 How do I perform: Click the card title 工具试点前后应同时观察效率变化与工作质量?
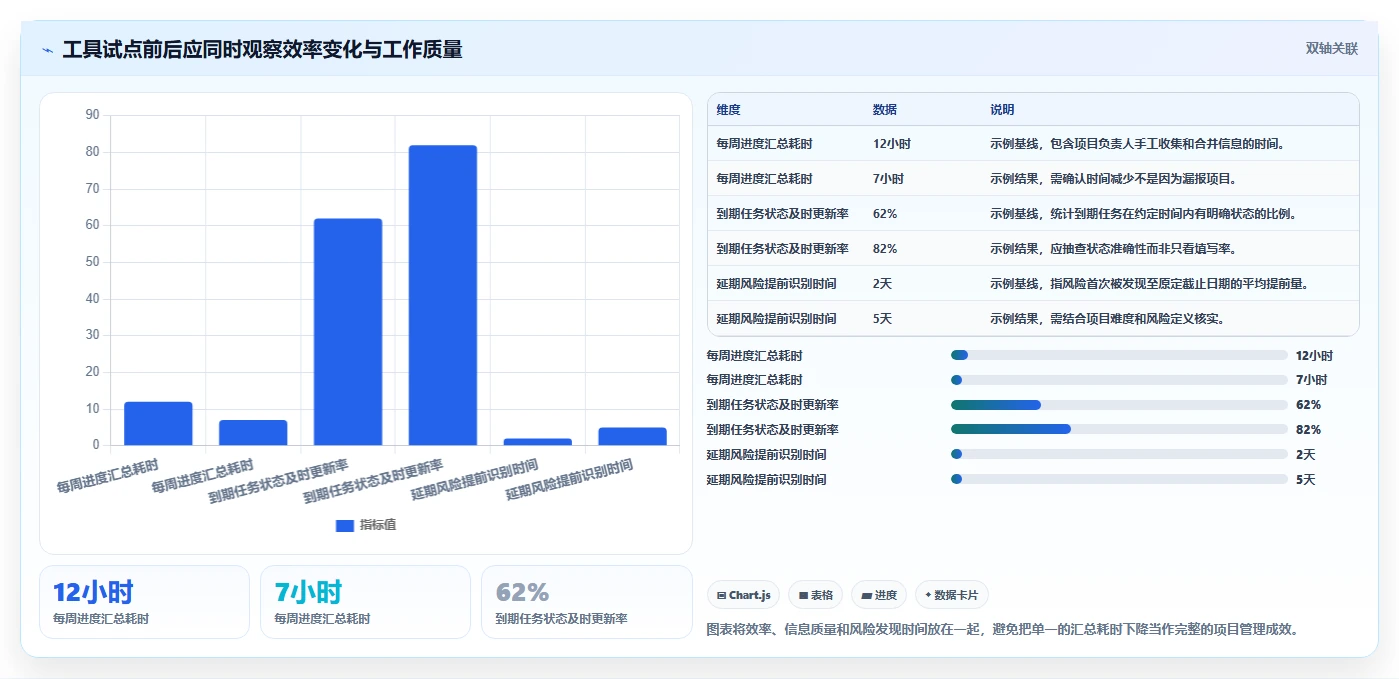[262, 50]
